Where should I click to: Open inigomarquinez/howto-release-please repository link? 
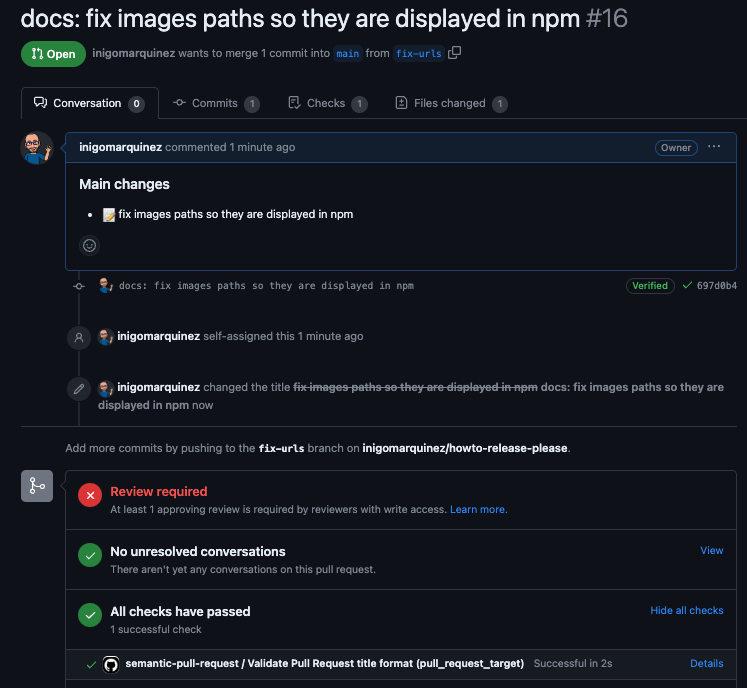pyautogui.click(x=464, y=448)
